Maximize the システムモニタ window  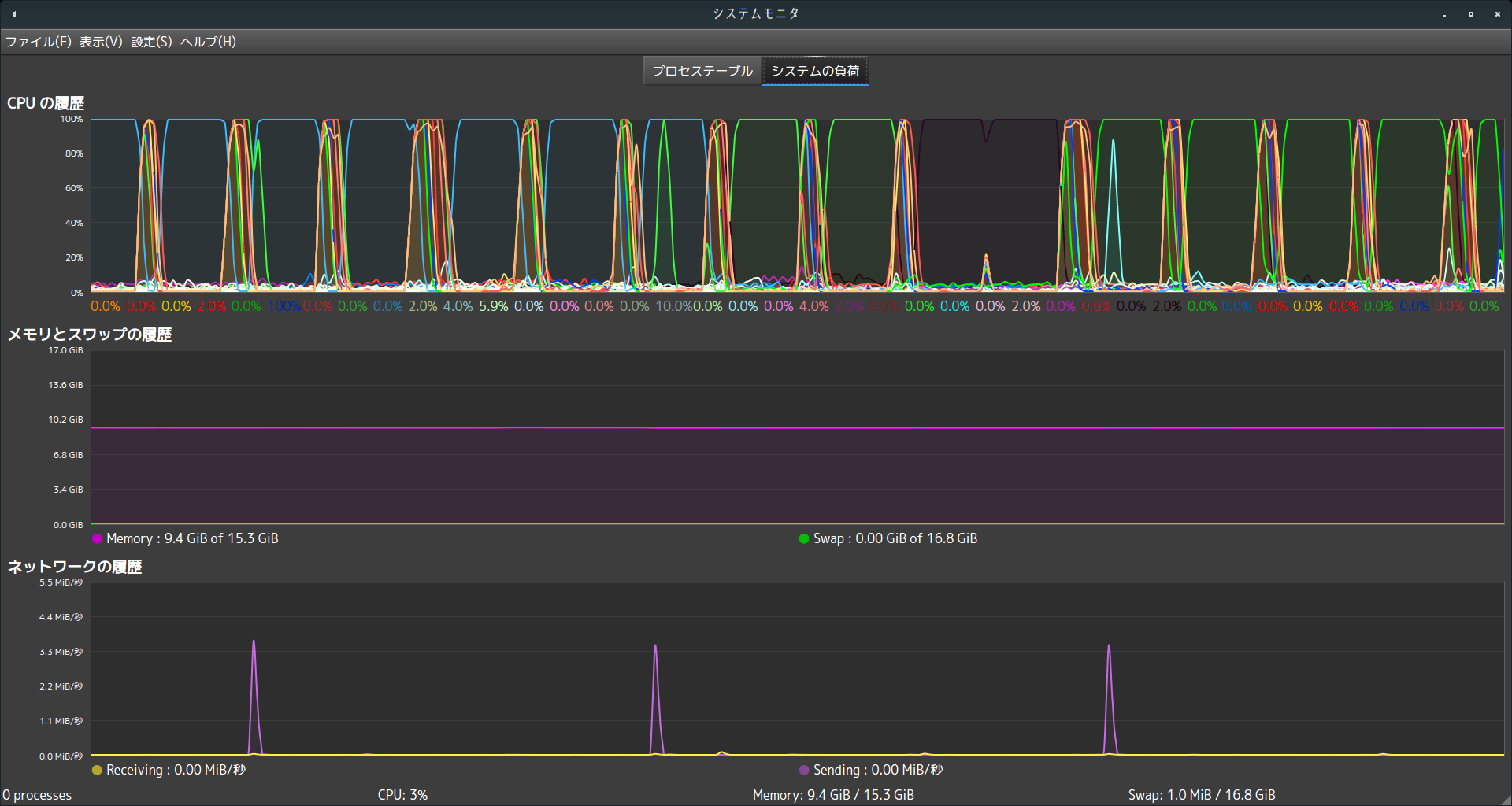click(1470, 14)
